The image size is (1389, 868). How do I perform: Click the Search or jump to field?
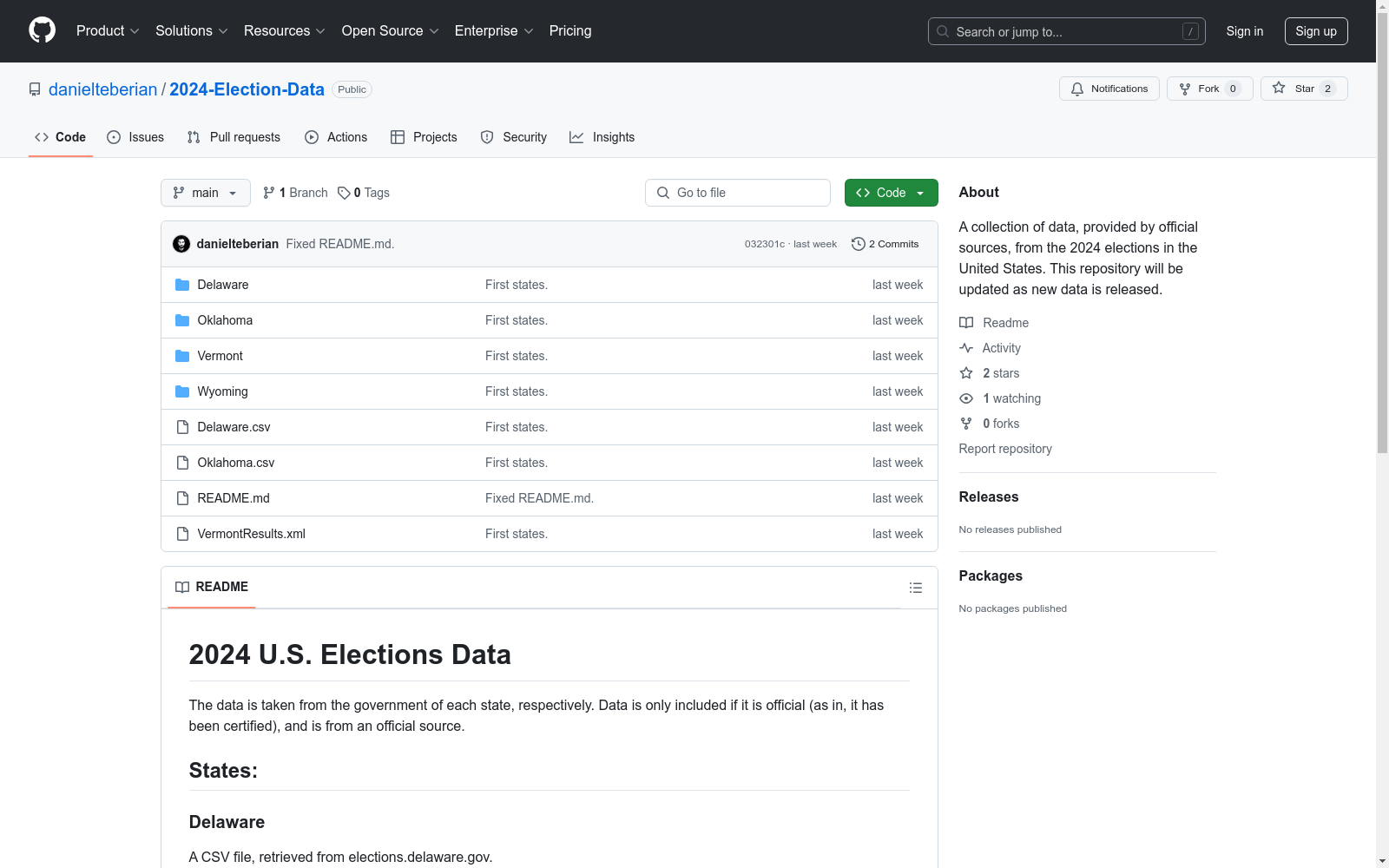(x=1067, y=31)
